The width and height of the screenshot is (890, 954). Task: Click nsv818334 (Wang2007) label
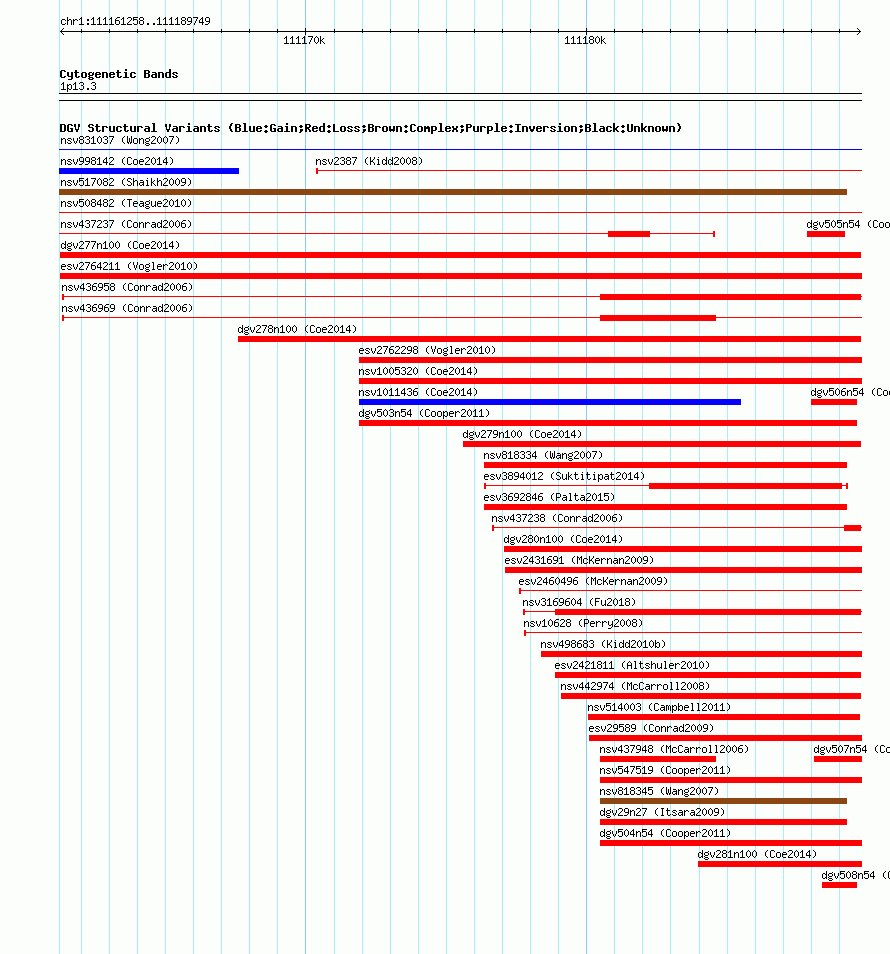click(x=543, y=455)
